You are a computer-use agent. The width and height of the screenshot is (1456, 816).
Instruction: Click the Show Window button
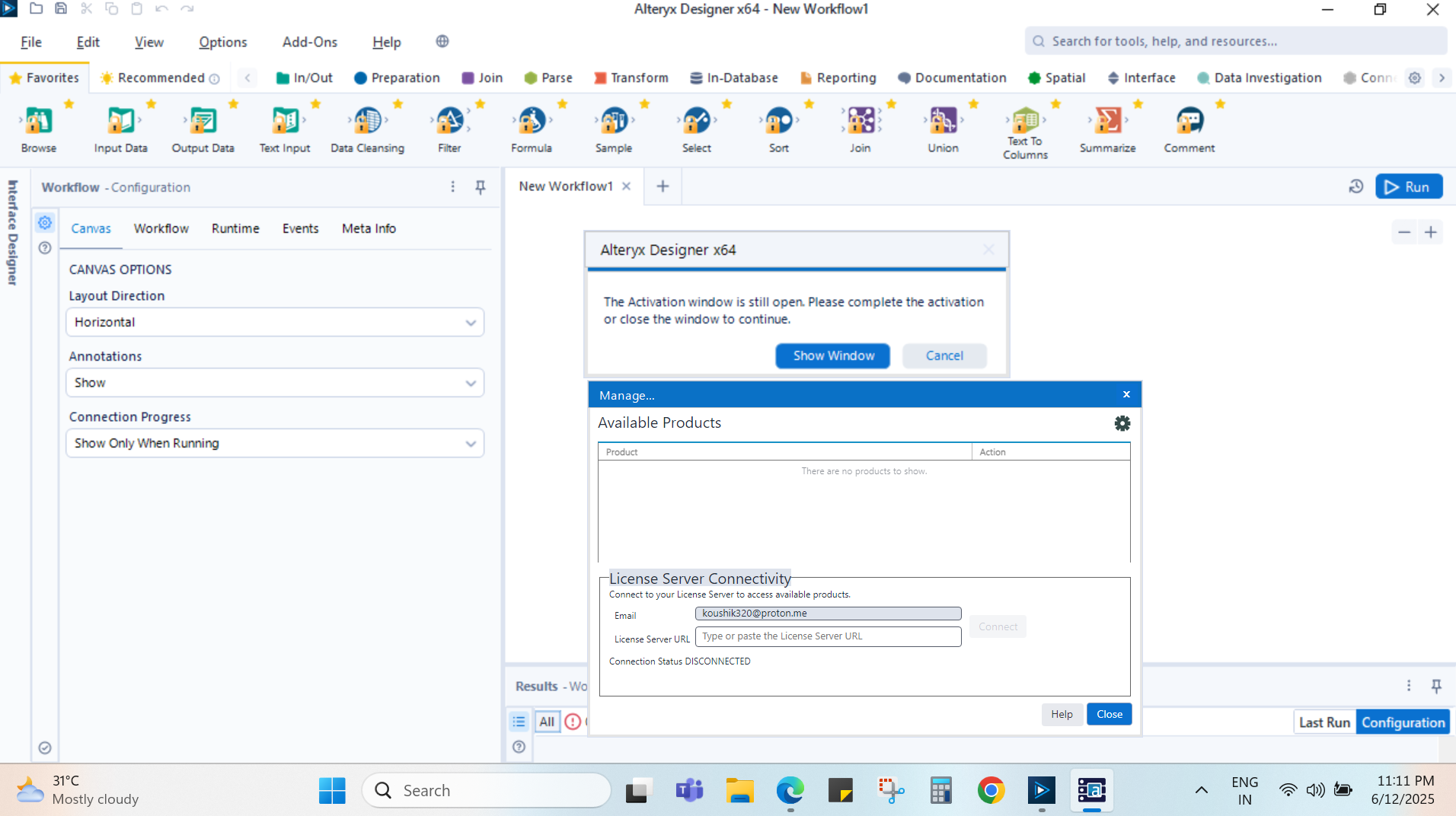click(x=833, y=355)
